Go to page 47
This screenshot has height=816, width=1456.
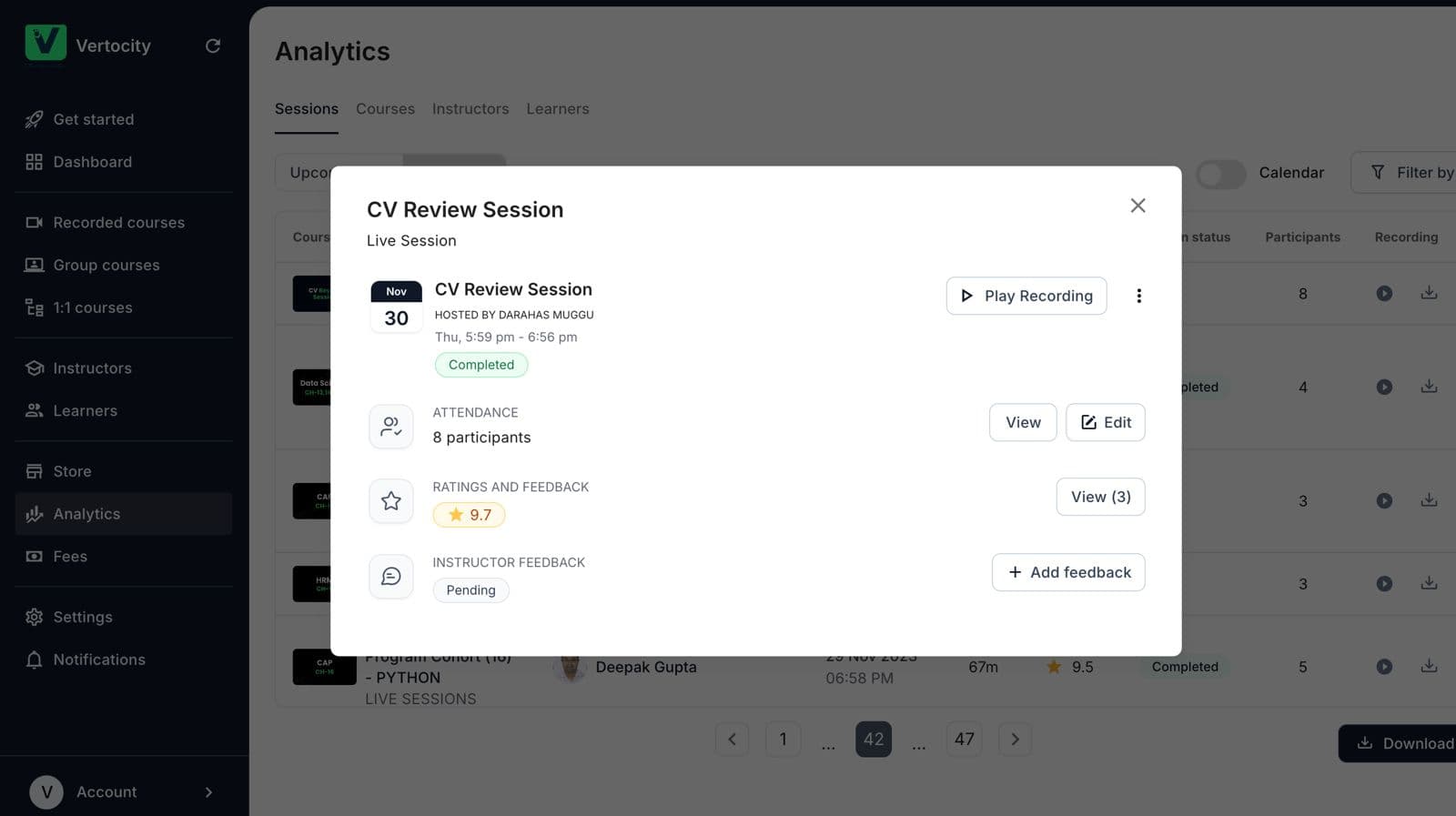tap(965, 740)
